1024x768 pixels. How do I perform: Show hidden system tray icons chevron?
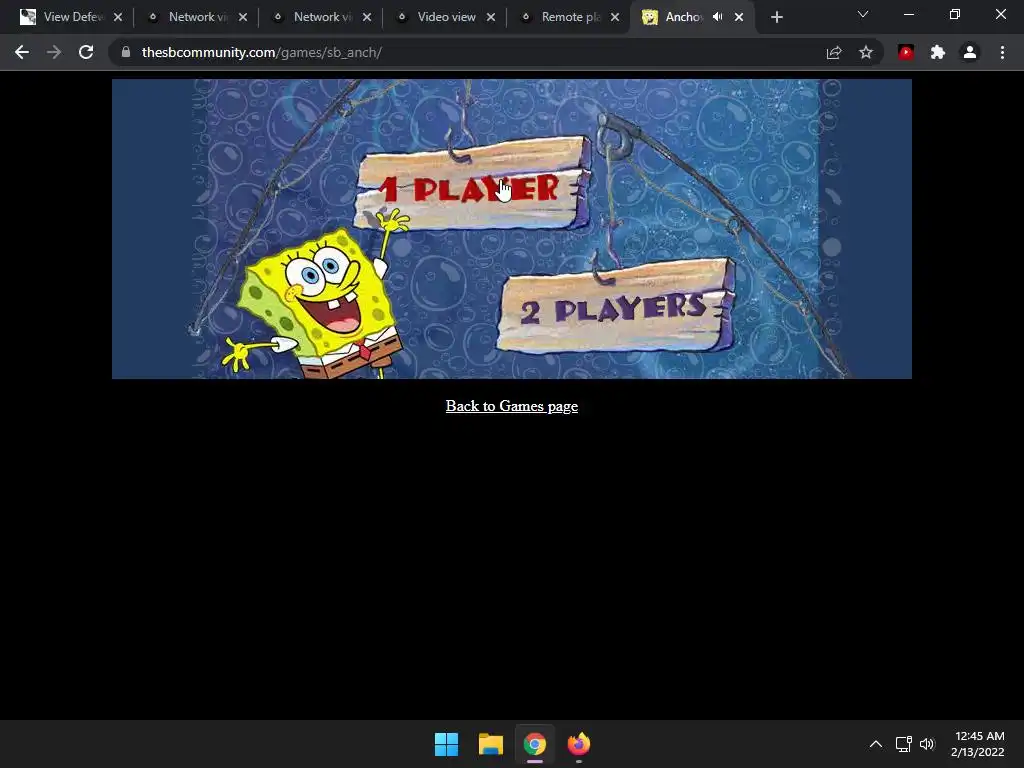pos(876,744)
